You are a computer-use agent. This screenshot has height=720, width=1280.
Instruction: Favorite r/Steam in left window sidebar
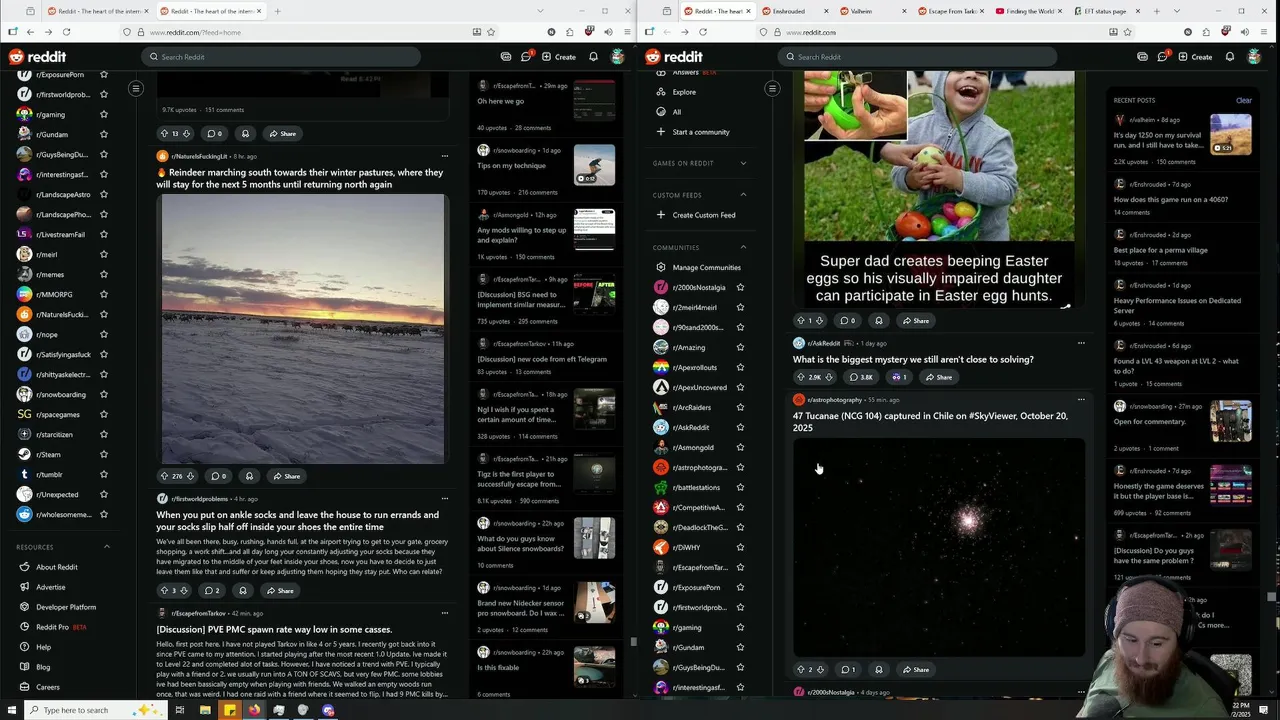[x=103, y=454]
